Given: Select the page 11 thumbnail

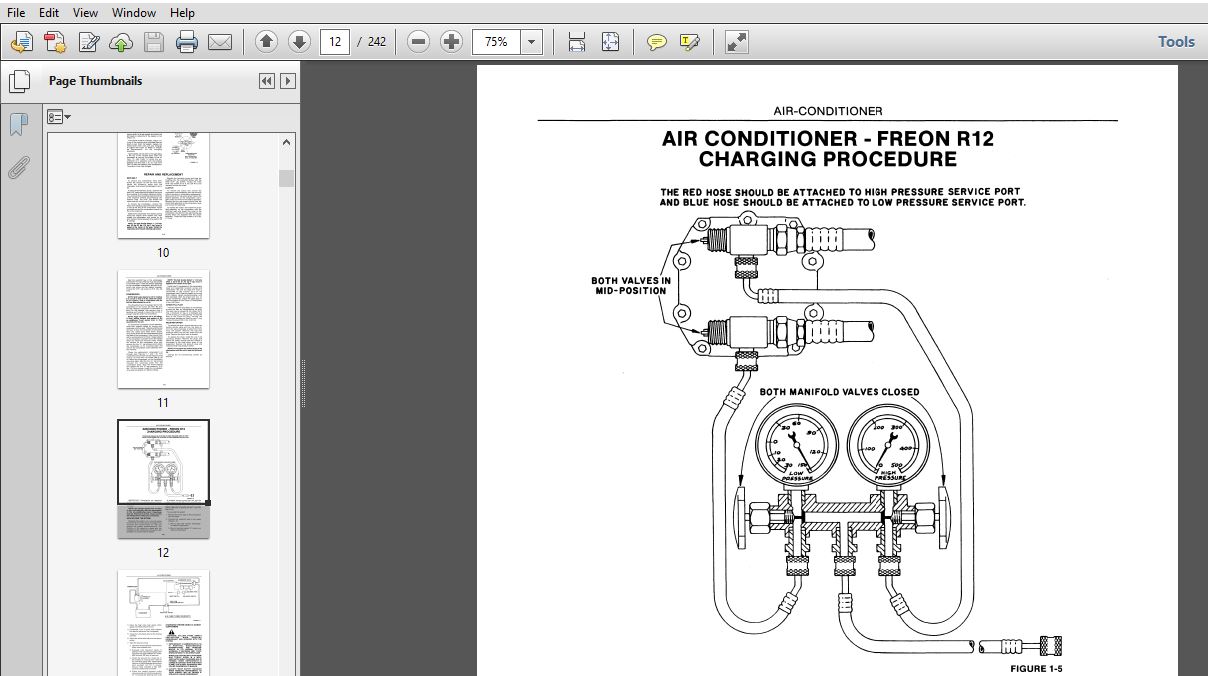Looking at the screenshot, I should click(x=164, y=329).
